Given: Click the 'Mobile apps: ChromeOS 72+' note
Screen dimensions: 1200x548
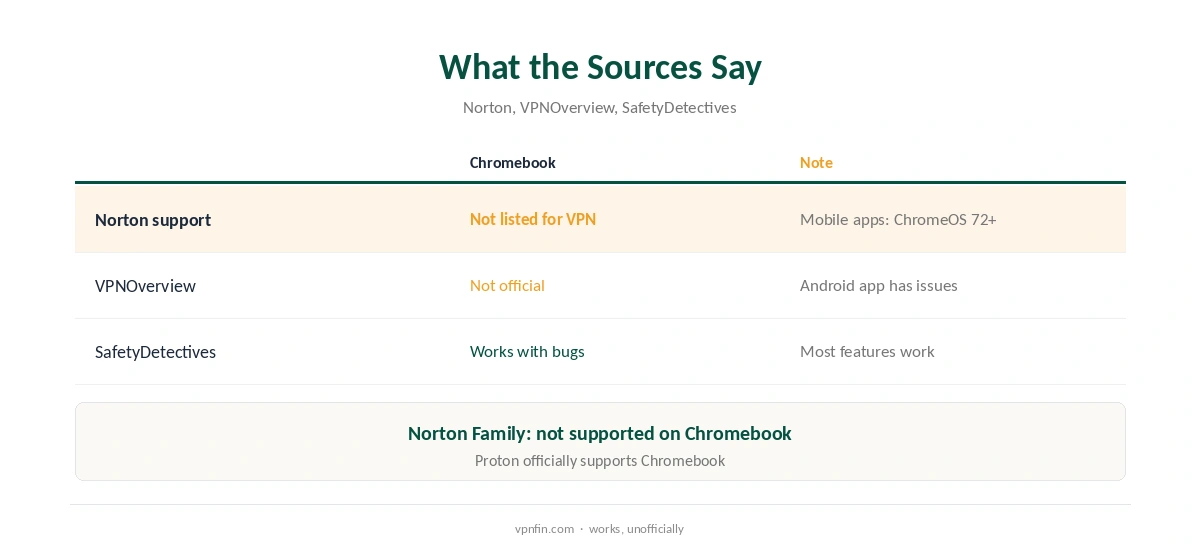Looking at the screenshot, I should point(898,219).
